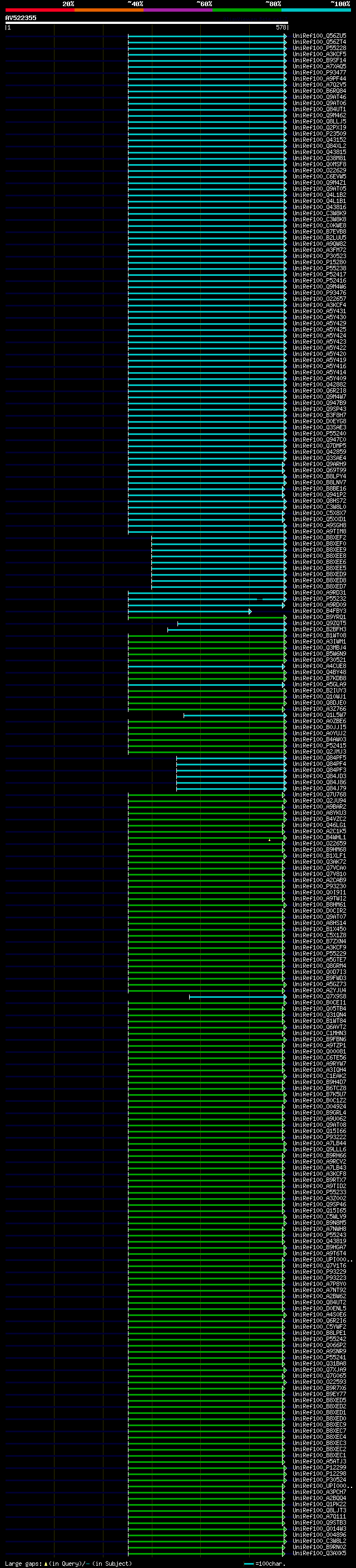Click the white query sequence bar
356x1568 pixels.
coord(147,23)
